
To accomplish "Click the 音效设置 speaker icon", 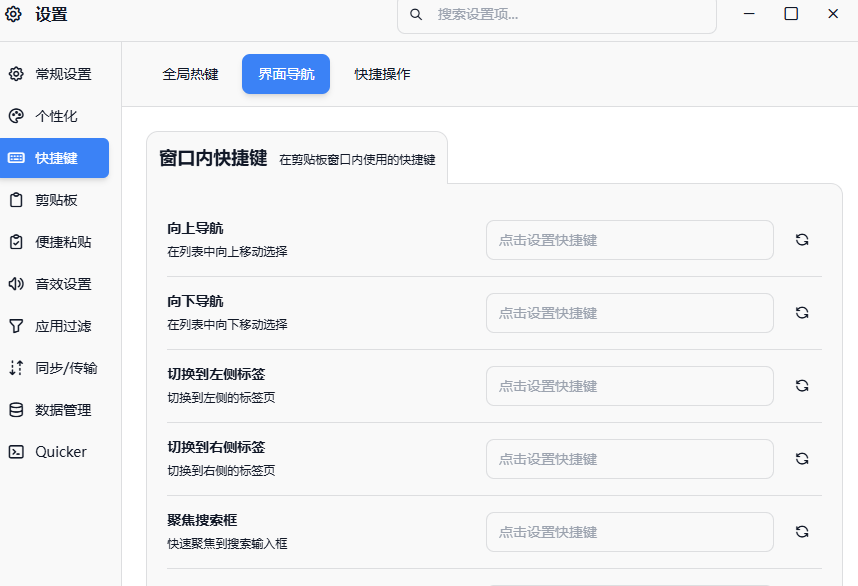I will pyautogui.click(x=16, y=283).
